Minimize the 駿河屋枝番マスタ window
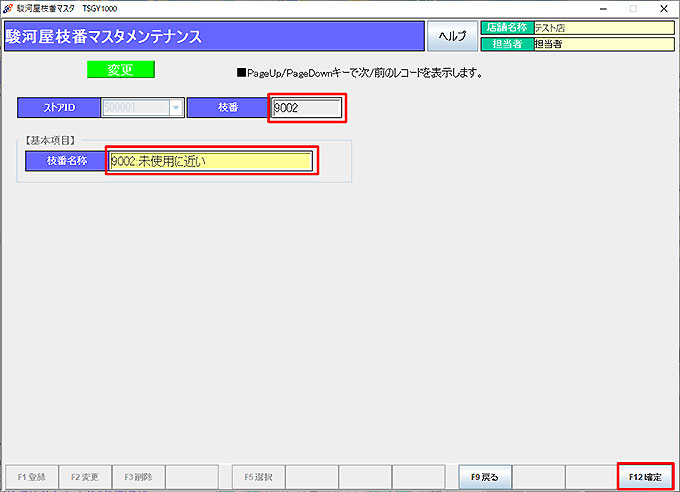Image resolution: width=680 pixels, height=492 pixels. [x=603, y=9]
